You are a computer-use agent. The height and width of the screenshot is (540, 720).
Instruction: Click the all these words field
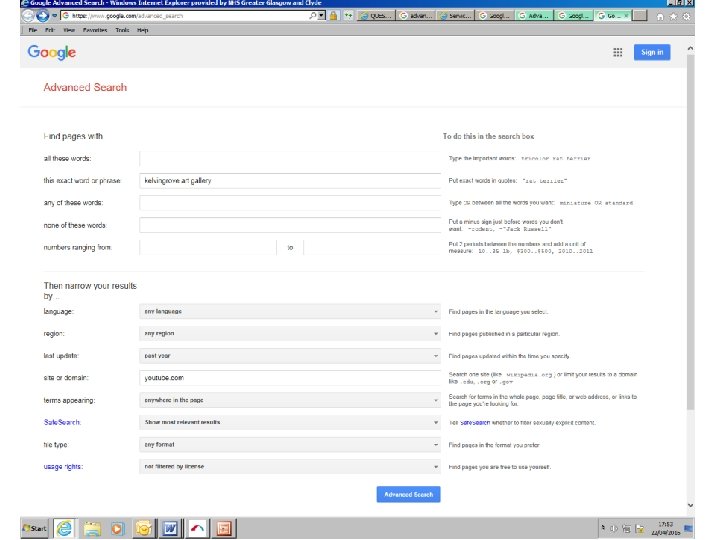[x=290, y=158]
